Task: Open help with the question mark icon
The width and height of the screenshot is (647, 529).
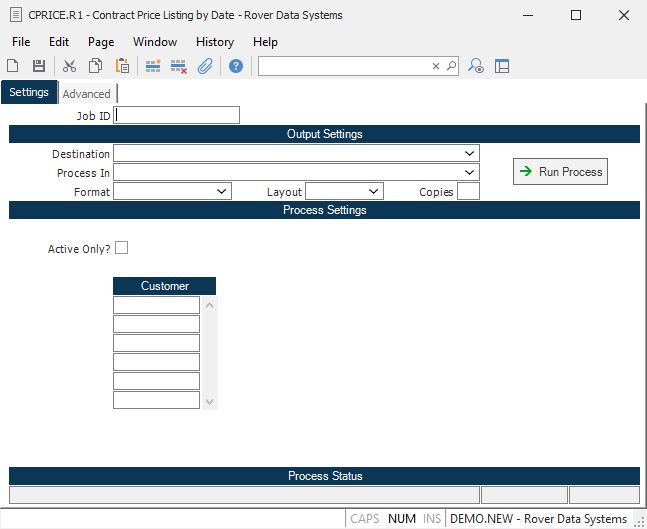Action: pos(236,66)
